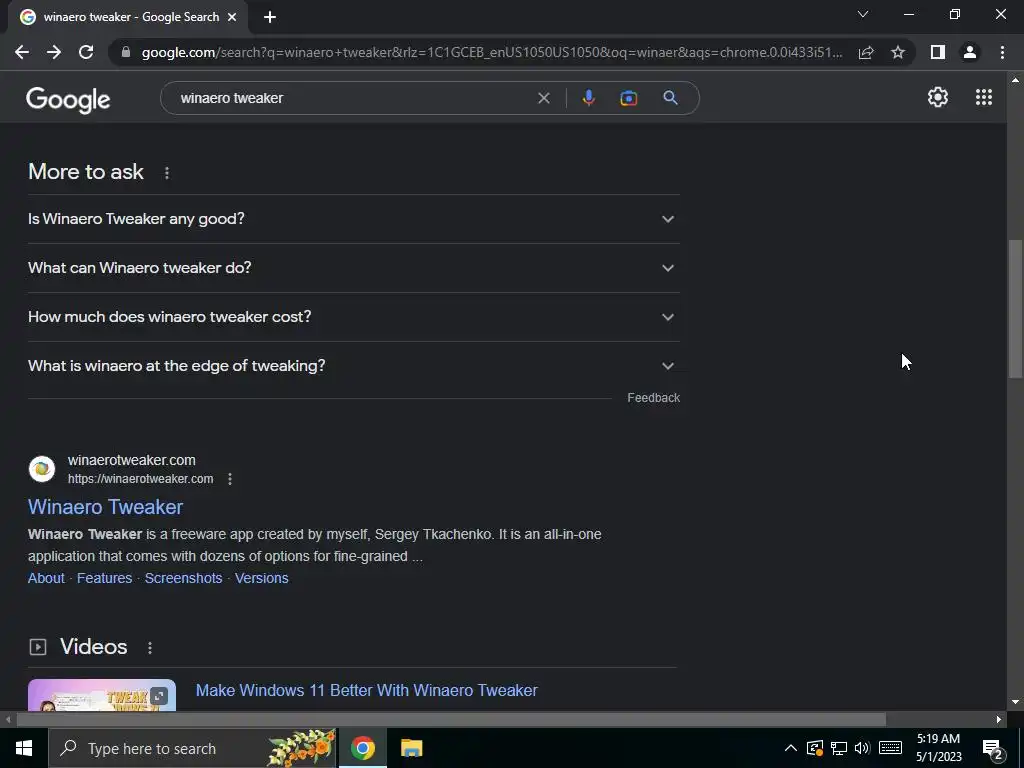
Task: View site information lock icon
Action: pos(126,52)
